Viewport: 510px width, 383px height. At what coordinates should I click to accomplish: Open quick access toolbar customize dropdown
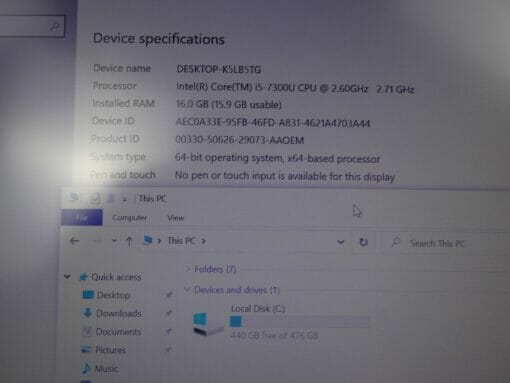(124, 200)
